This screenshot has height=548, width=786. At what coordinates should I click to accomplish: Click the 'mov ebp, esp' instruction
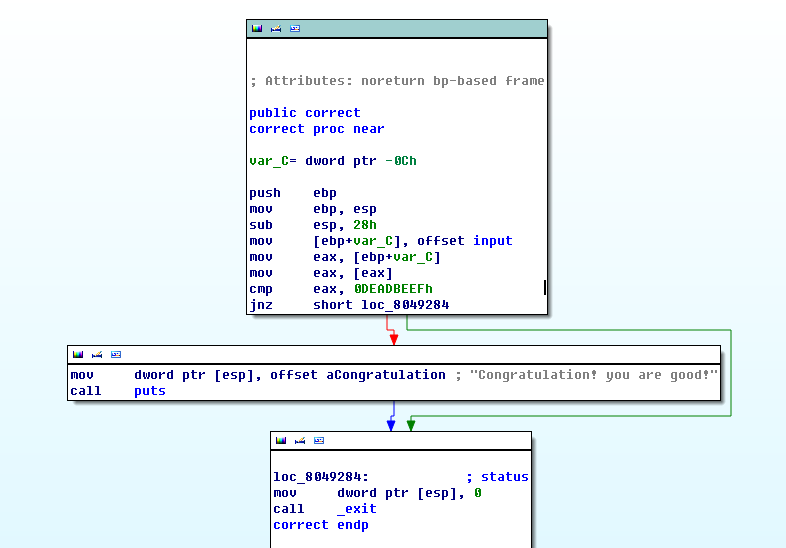[x=313, y=209]
